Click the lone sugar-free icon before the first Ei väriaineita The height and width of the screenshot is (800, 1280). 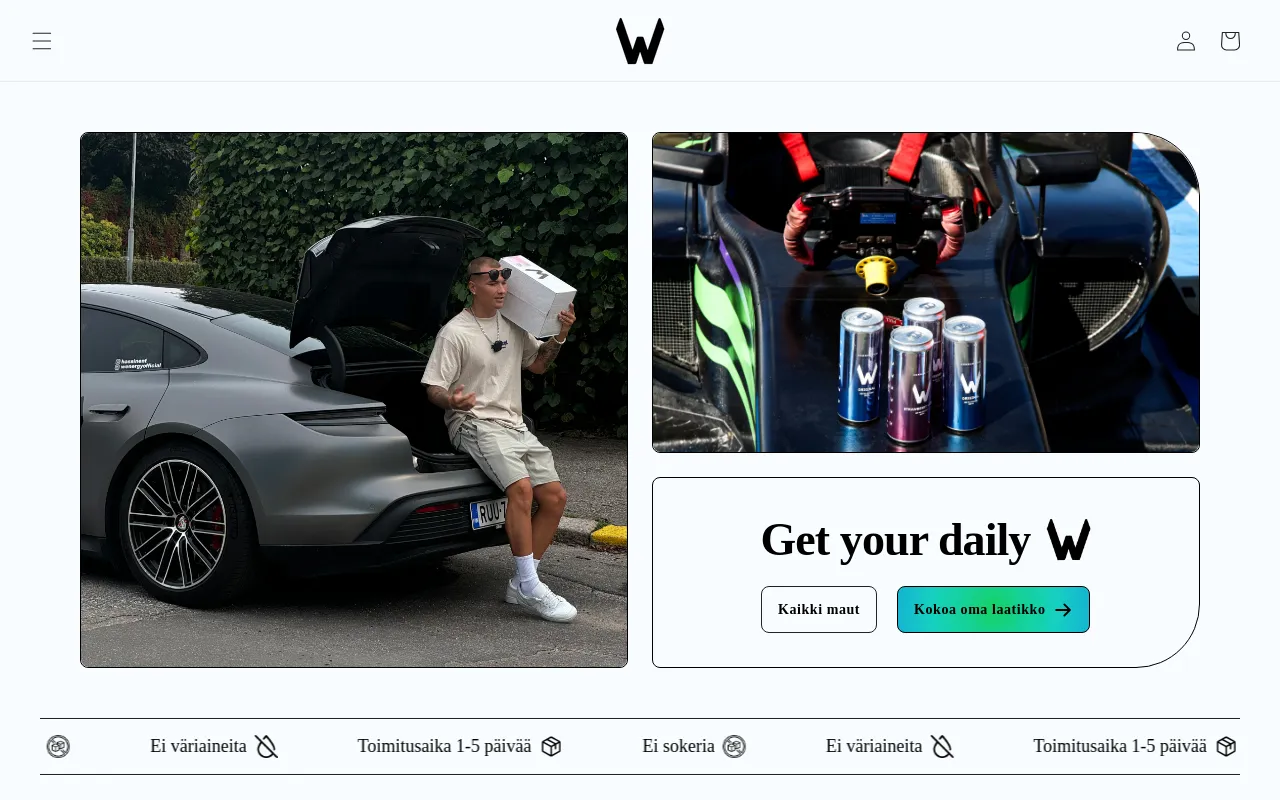(x=58, y=746)
